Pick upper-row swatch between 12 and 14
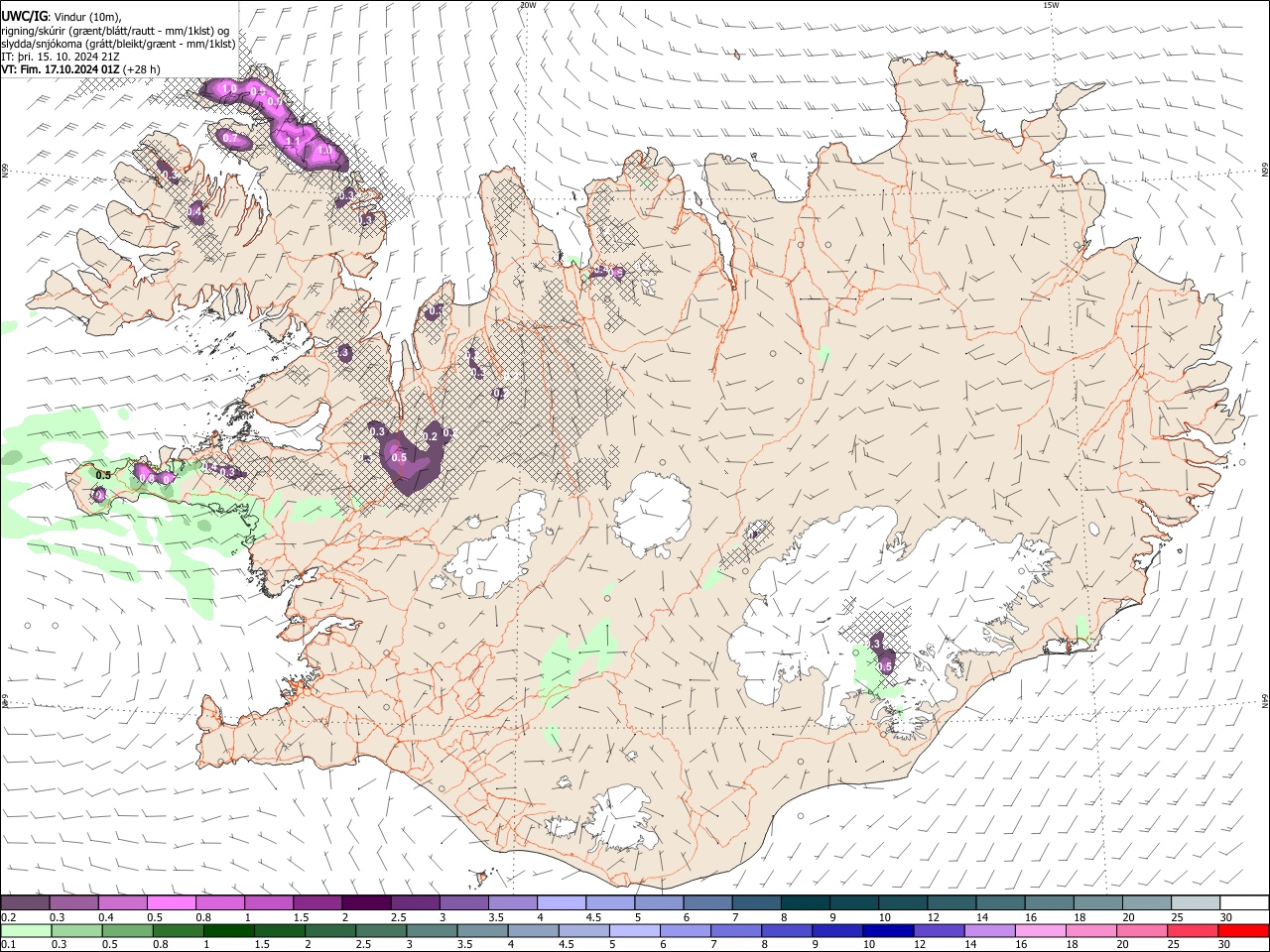The width and height of the screenshot is (1270, 952). (952, 902)
